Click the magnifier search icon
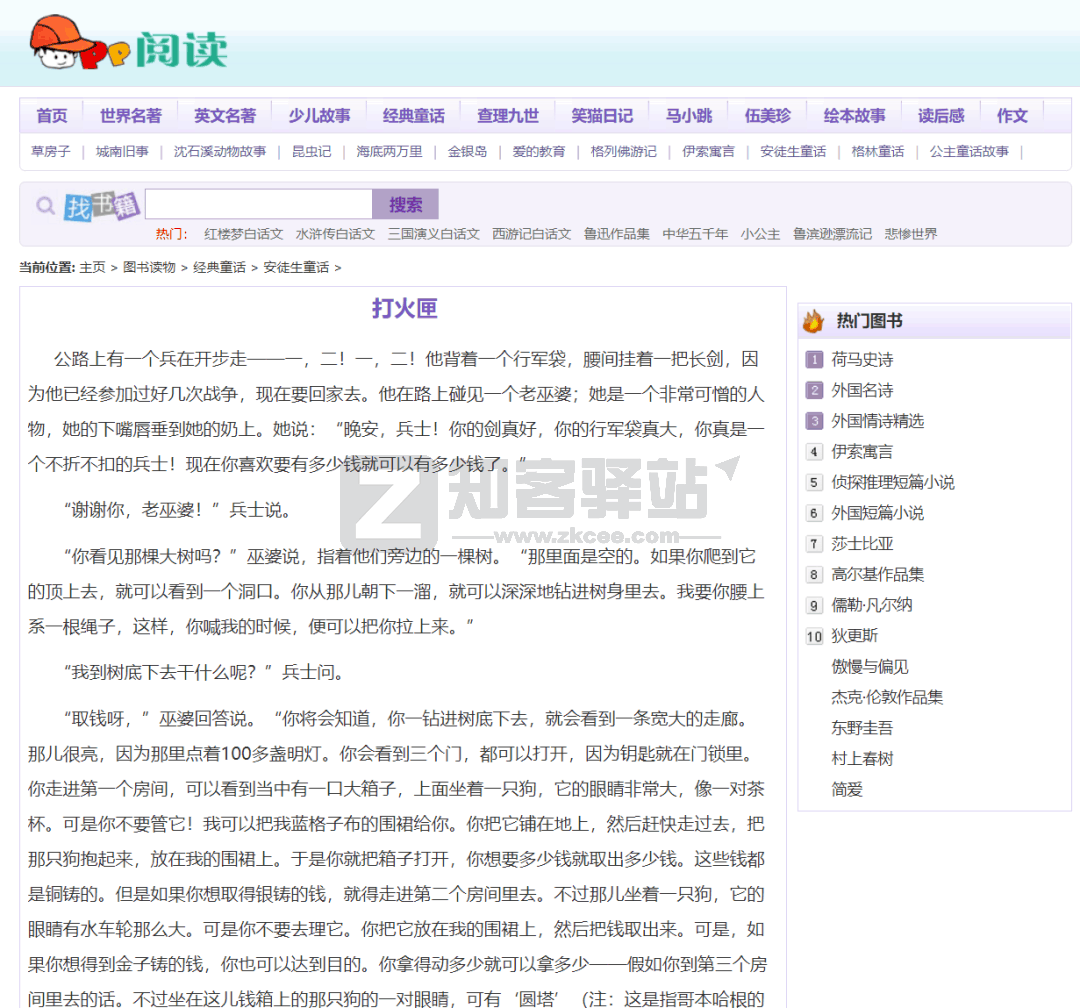This screenshot has width=1080, height=1008. [x=44, y=204]
